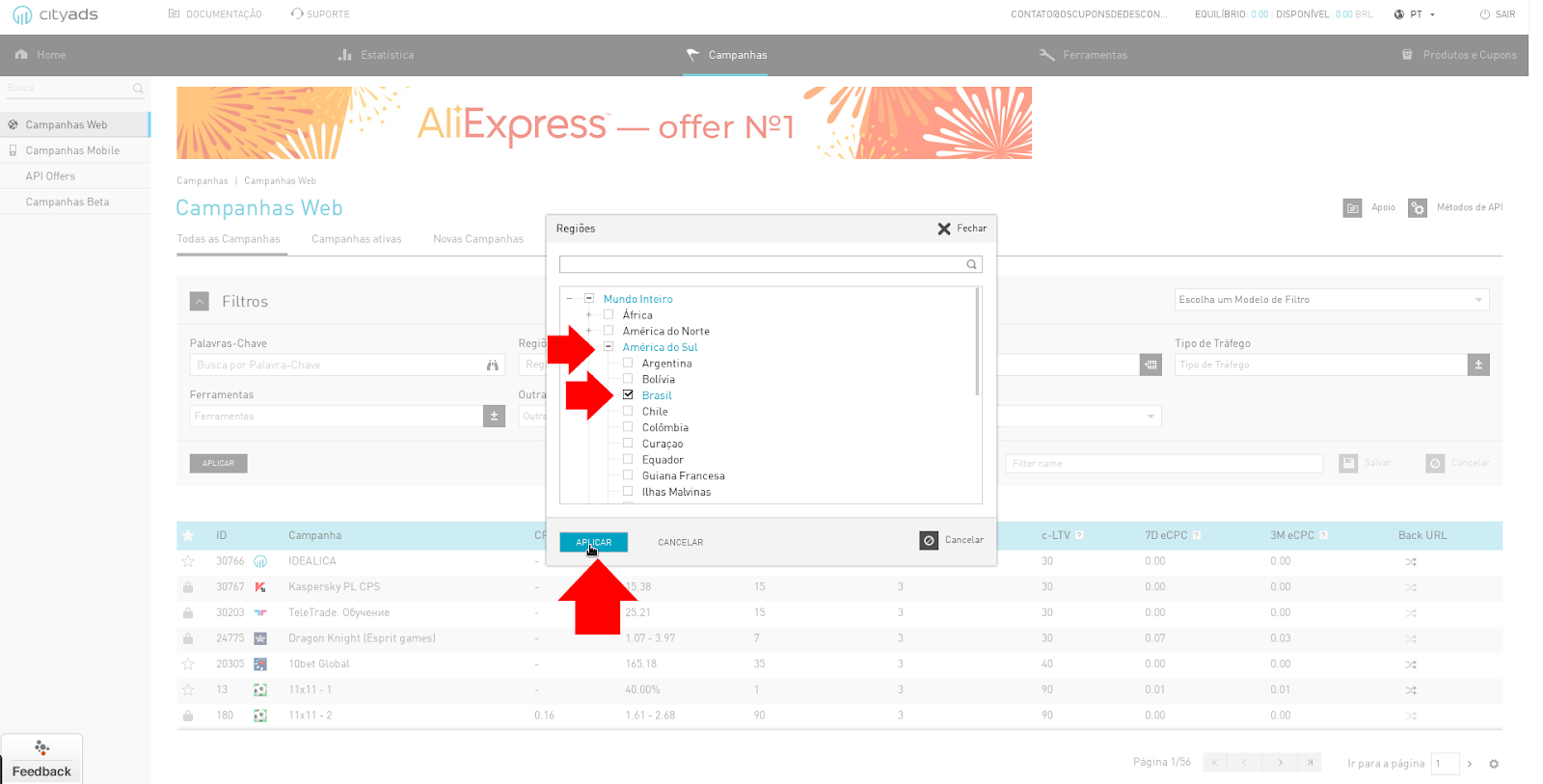The height and width of the screenshot is (784, 1543).
Task: Click Aplicar button in Filtros panel
Action: pyautogui.click(x=219, y=464)
